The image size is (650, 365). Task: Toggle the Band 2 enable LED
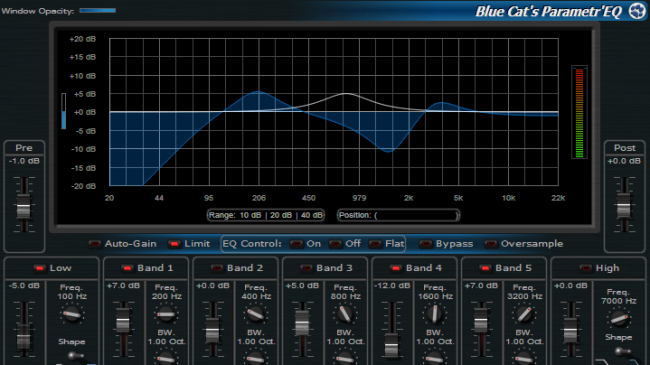point(217,268)
